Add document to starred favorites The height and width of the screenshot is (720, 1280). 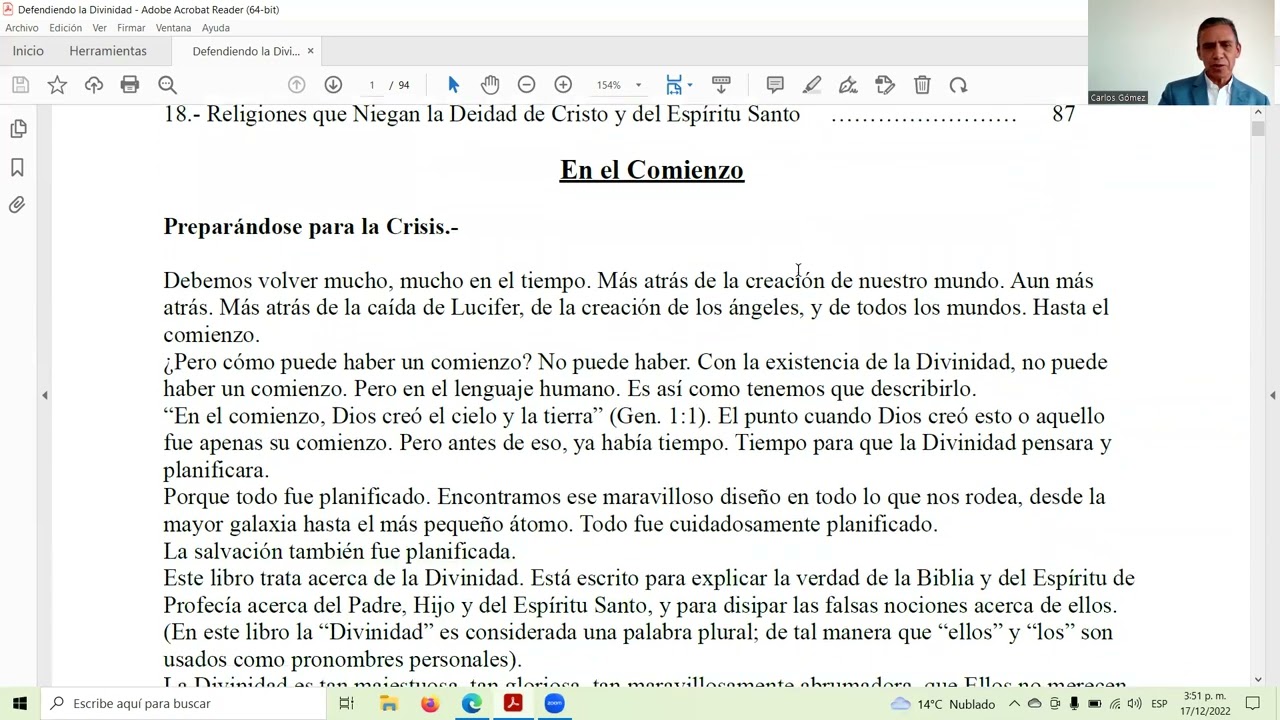point(57,85)
